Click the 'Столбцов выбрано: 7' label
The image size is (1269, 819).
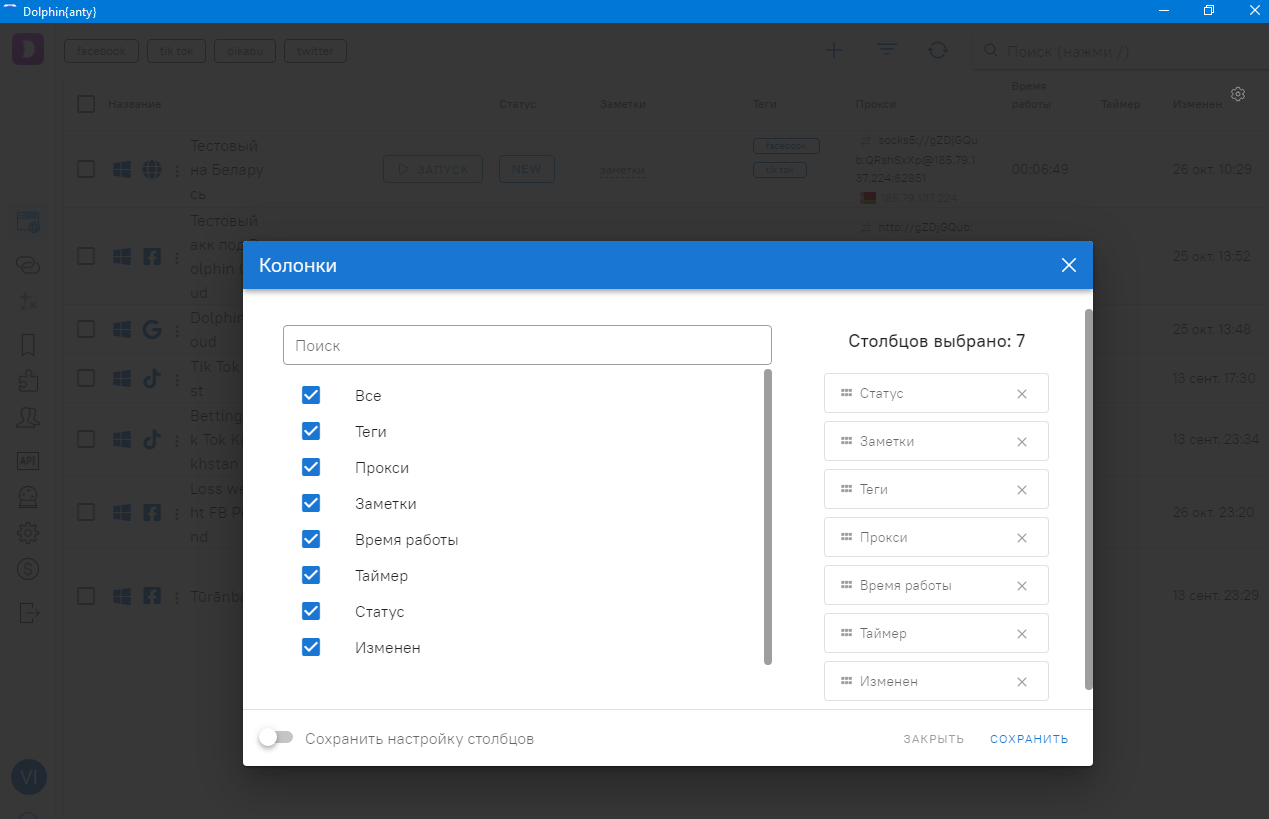click(936, 341)
